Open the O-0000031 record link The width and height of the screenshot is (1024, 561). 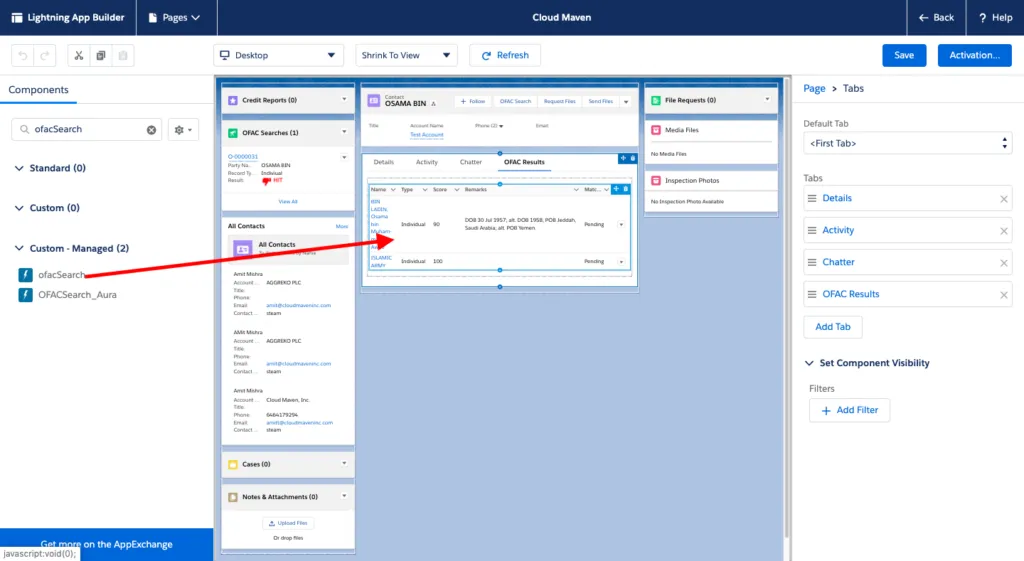click(243, 157)
